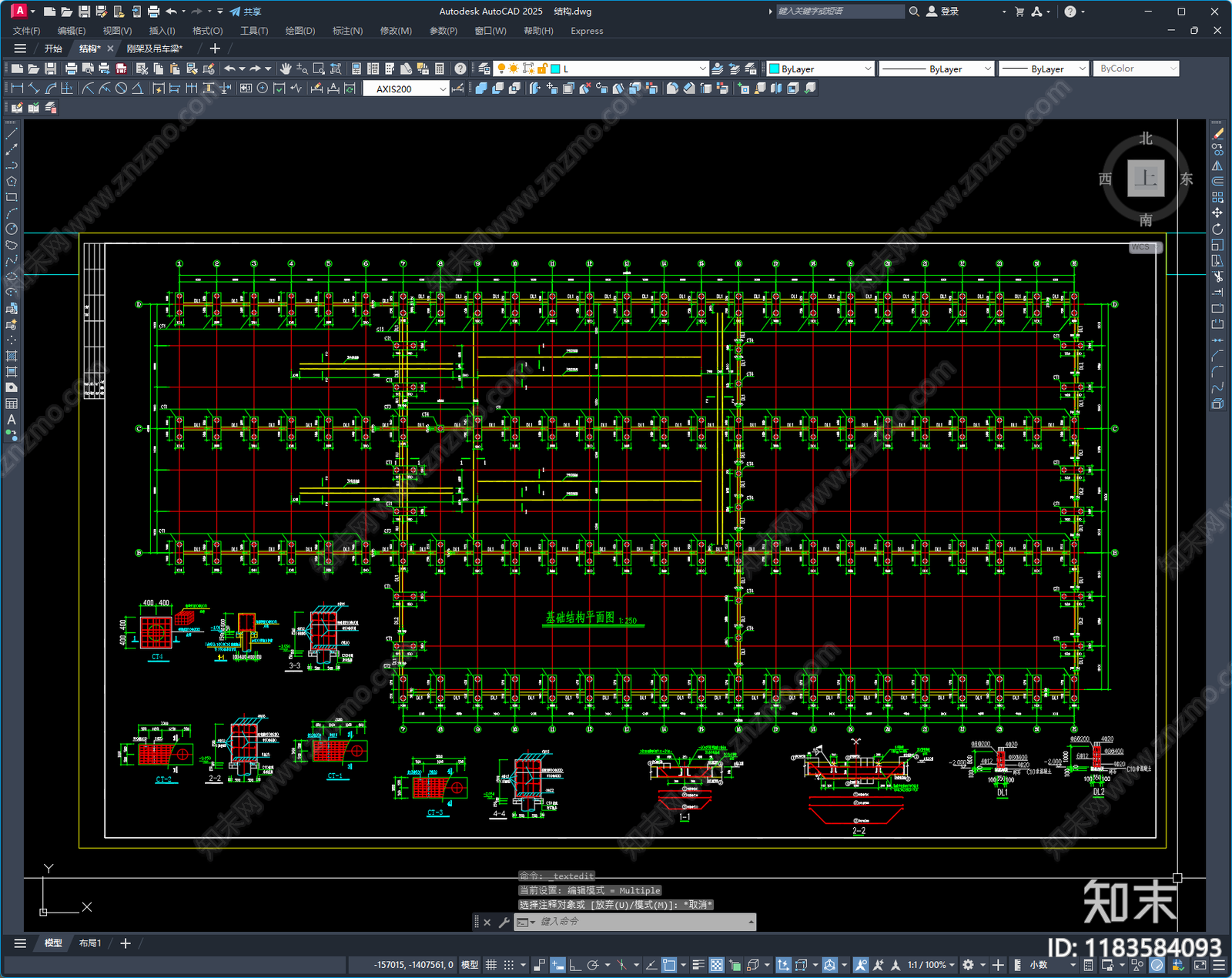Click the 北 north ViewCube compass label
Viewport: 1232px width, 978px height.
1146,139
